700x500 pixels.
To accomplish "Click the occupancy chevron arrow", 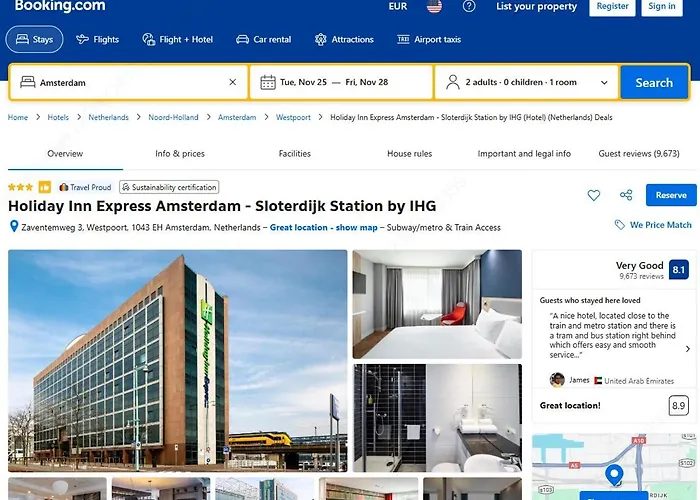I will tap(604, 83).
